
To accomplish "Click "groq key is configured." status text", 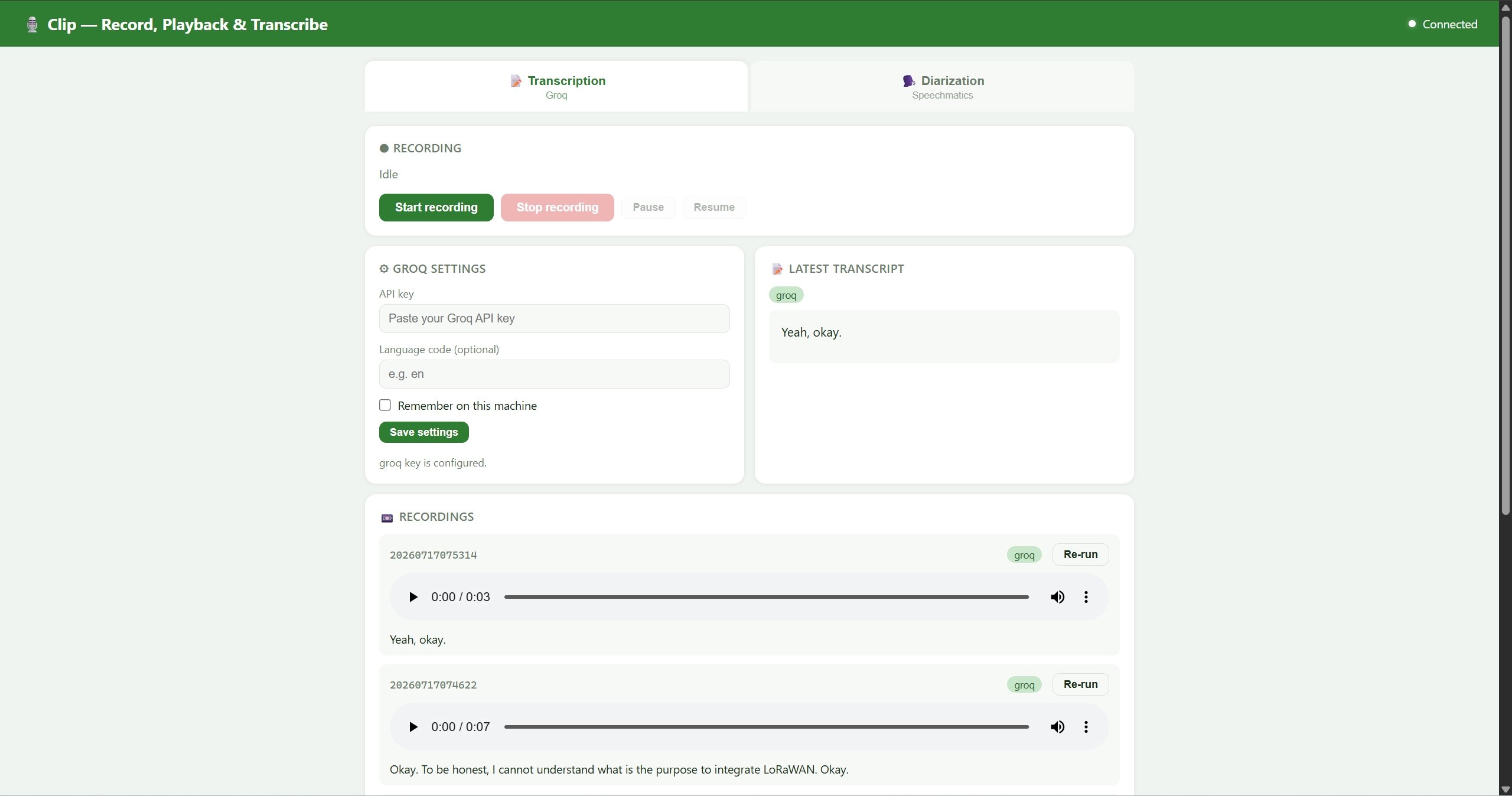I will 433,463.
